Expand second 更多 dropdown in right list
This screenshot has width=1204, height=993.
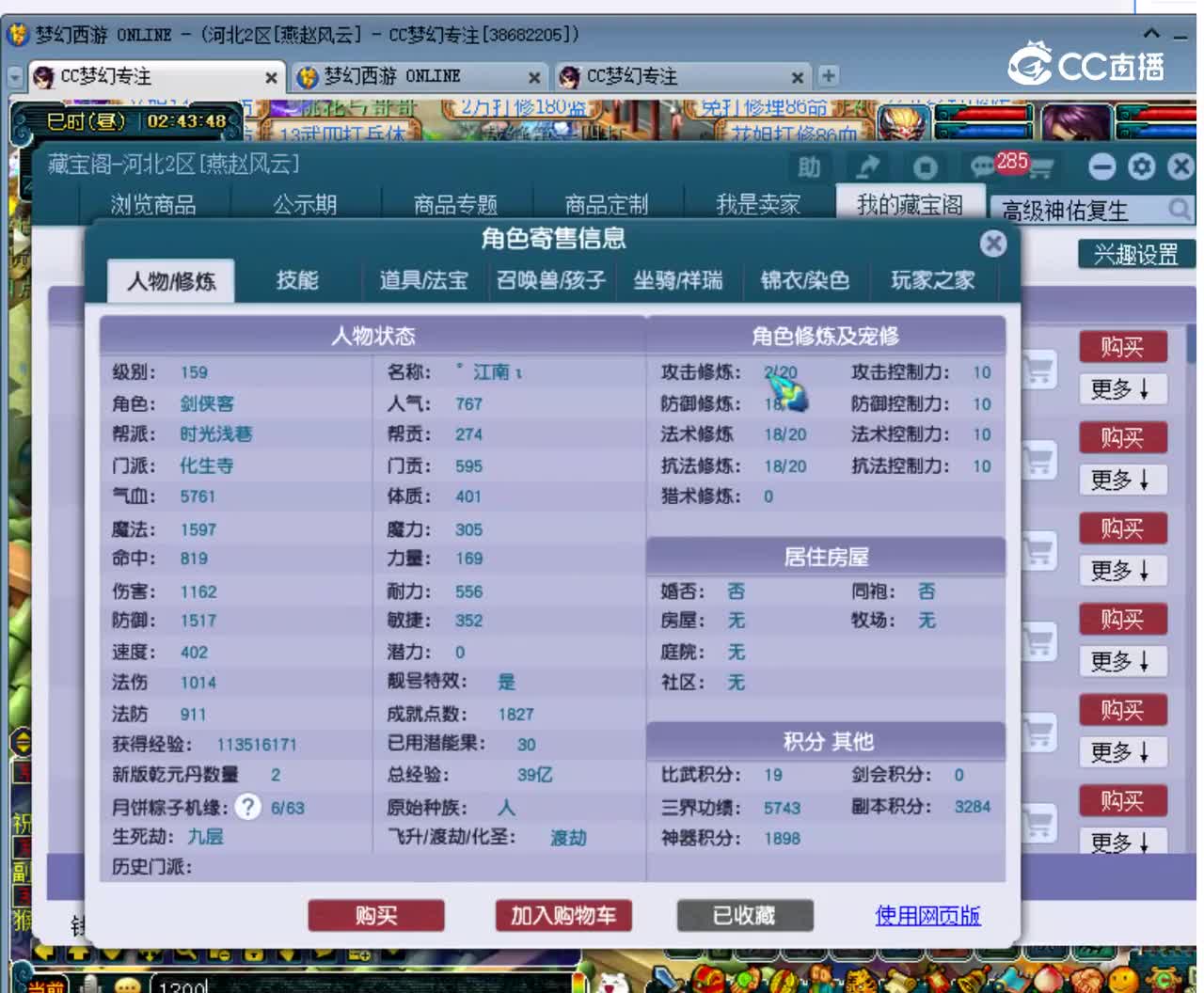click(x=1123, y=480)
